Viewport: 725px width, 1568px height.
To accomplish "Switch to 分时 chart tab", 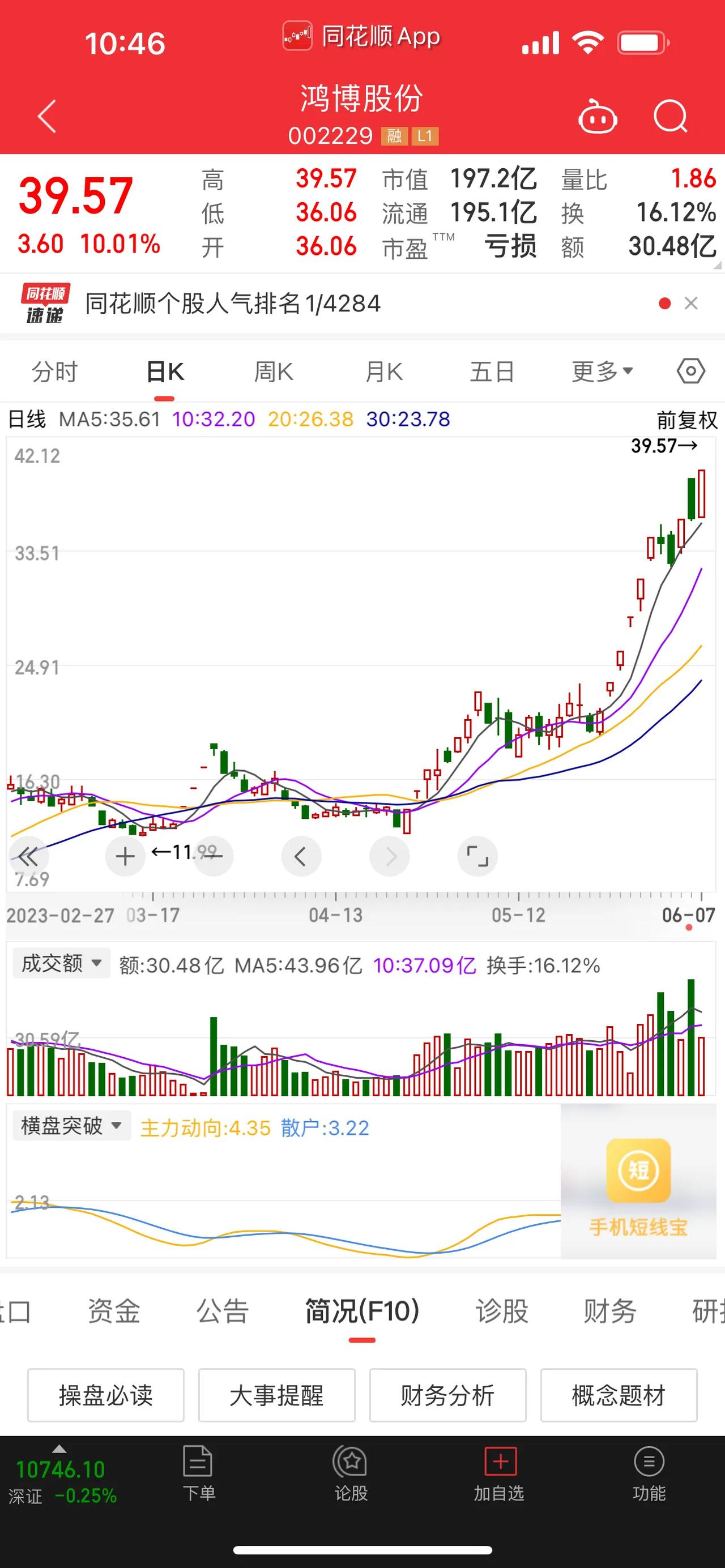I will point(55,371).
